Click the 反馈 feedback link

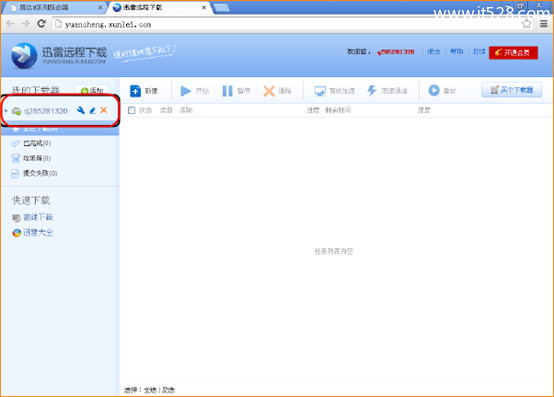pyautogui.click(x=479, y=52)
